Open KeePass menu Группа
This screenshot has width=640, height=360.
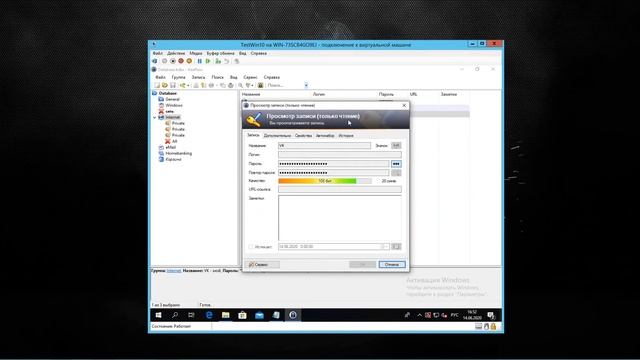click(178, 77)
